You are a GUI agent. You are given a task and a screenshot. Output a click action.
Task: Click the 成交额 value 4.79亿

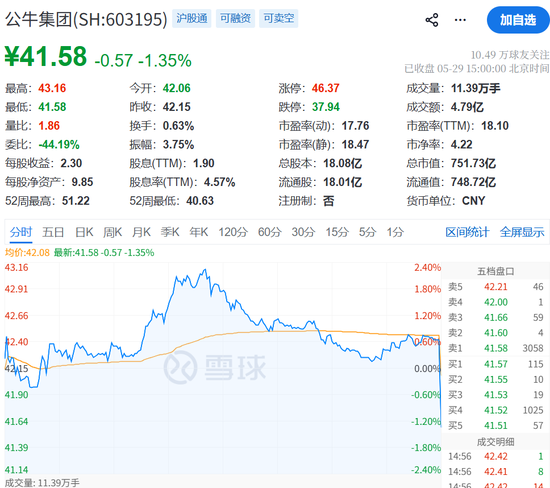tap(467, 107)
